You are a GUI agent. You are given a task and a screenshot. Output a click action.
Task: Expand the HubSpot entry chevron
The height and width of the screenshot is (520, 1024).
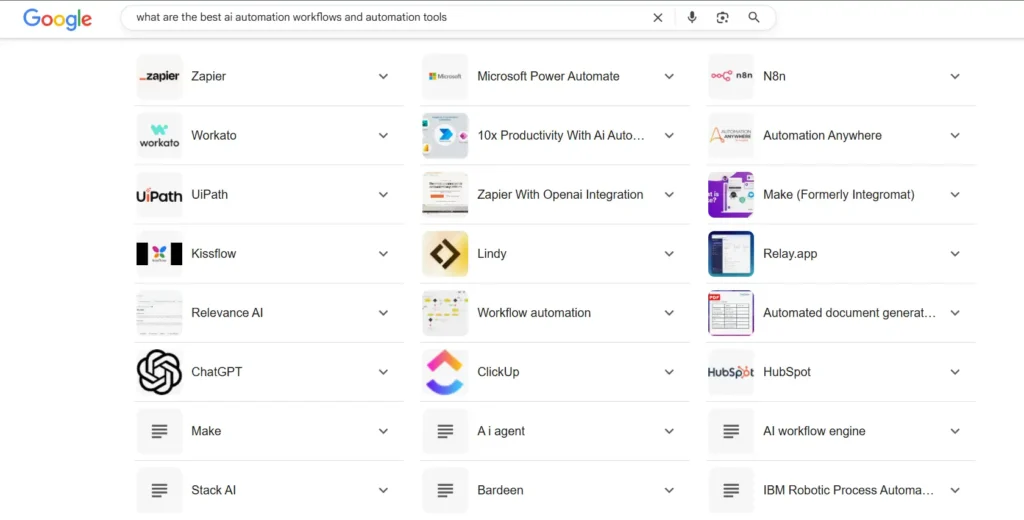point(955,372)
